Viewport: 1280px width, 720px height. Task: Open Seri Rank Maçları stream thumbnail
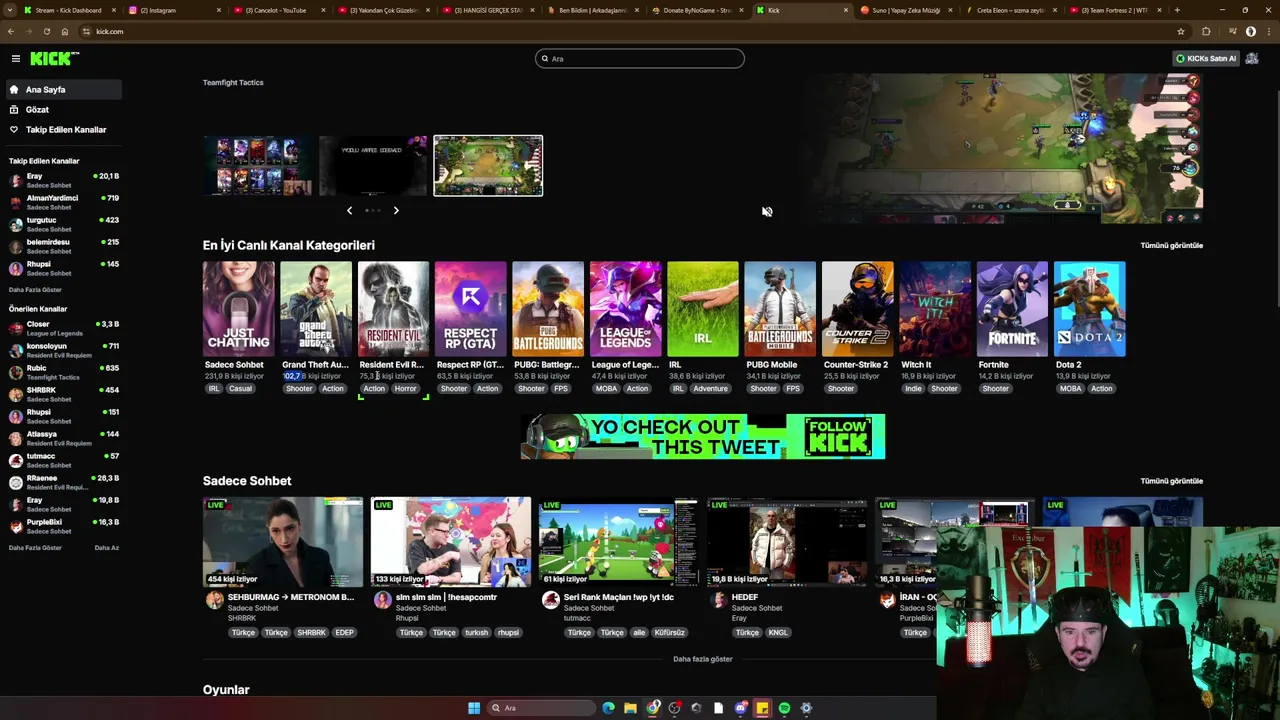pos(619,542)
